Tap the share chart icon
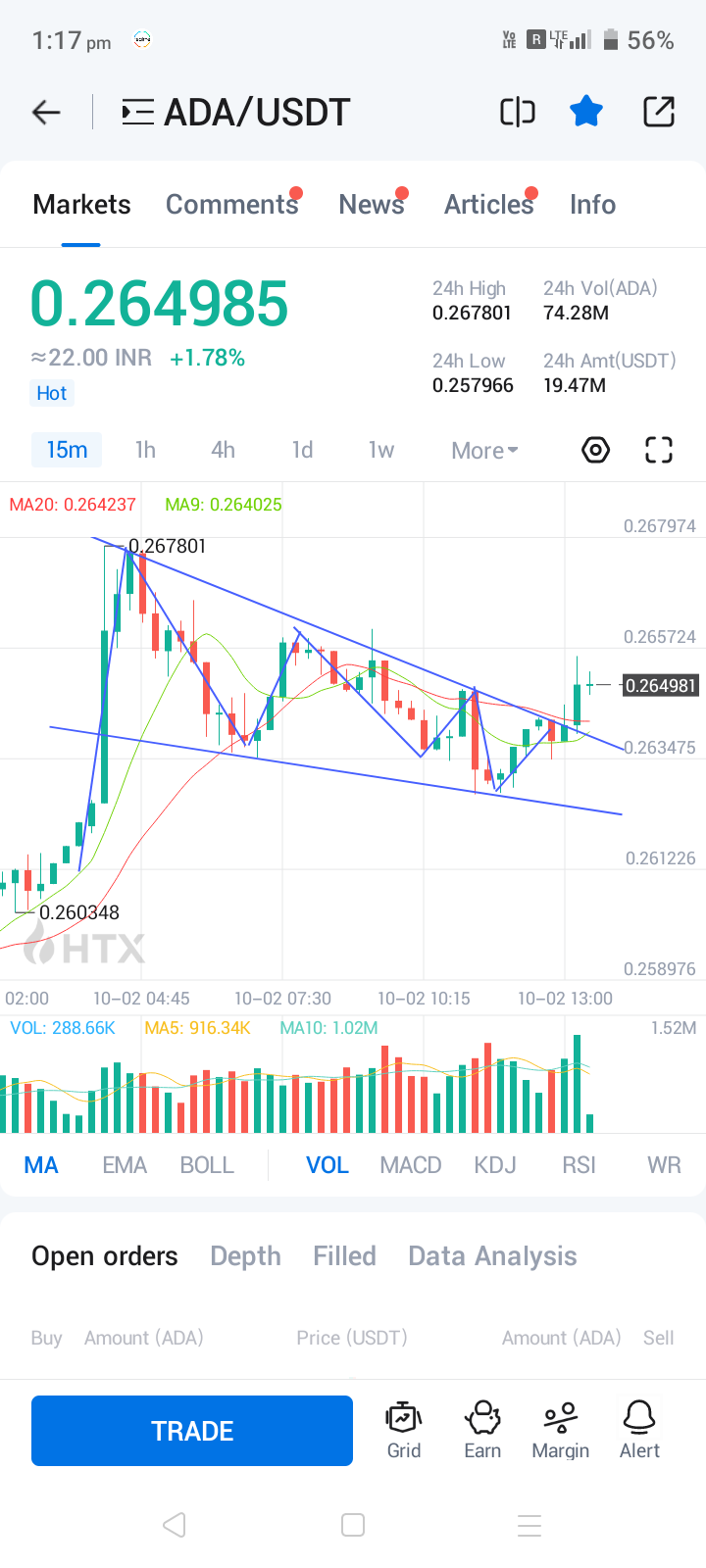Viewport: 706px width, 1568px height. (x=659, y=112)
